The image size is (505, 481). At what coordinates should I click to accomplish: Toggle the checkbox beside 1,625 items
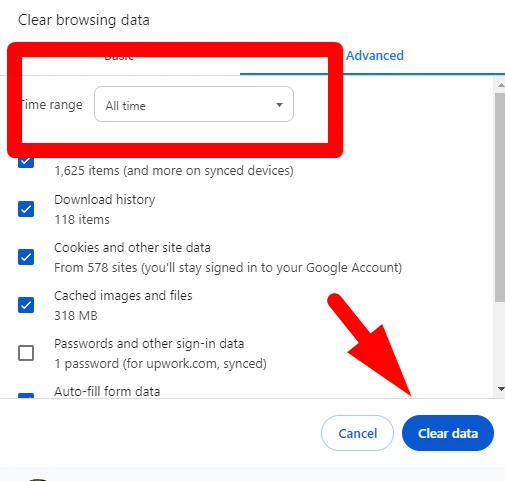[x=26, y=162]
